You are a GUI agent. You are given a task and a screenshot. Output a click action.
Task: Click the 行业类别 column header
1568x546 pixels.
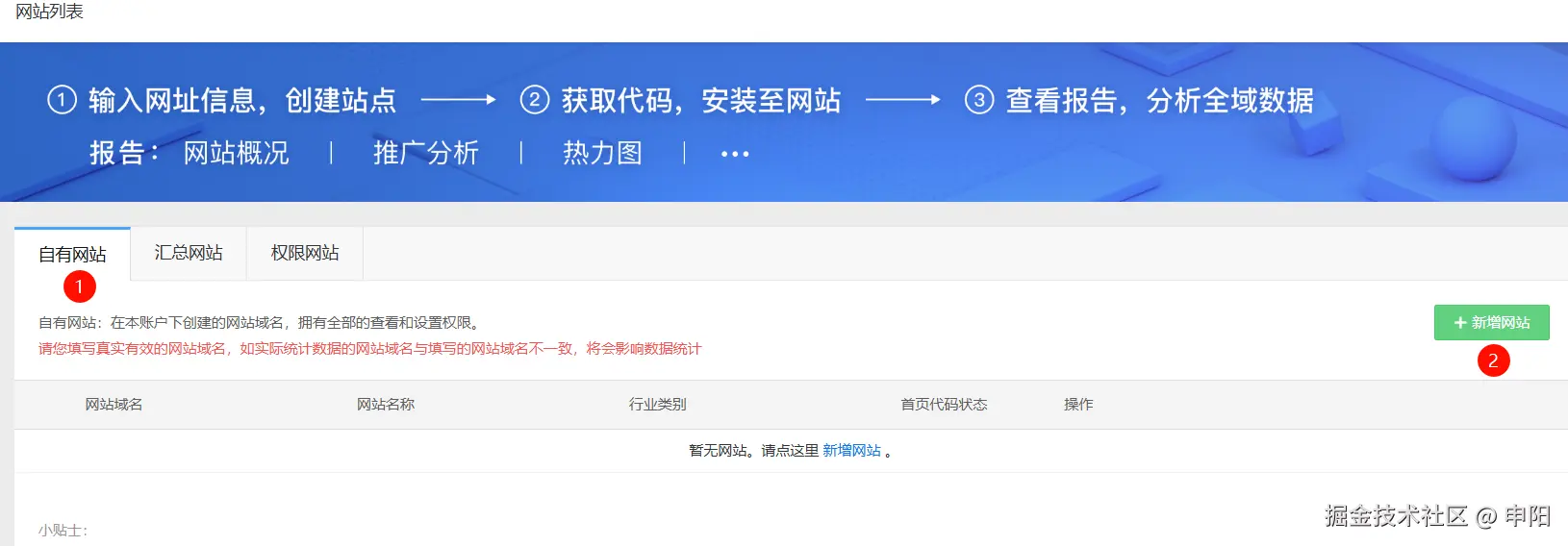(658, 405)
